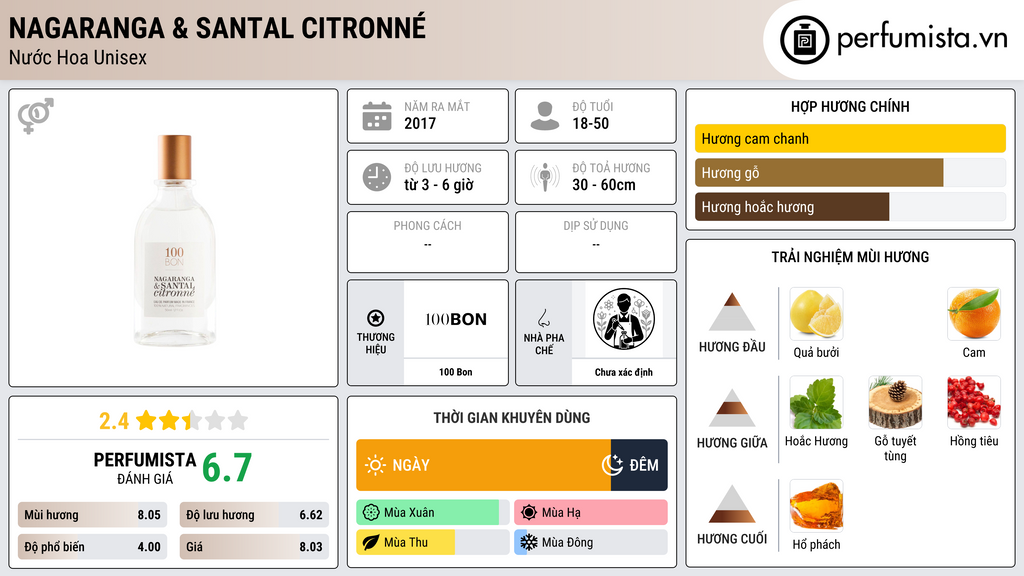Click the perfumista.vn bottle logo icon
Image resolution: width=1024 pixels, height=576 pixels.
tap(804, 40)
